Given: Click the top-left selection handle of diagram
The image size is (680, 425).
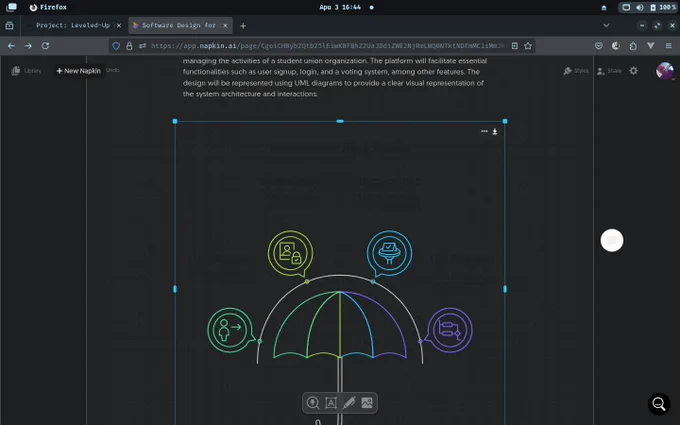Looking at the screenshot, I should (x=175, y=121).
